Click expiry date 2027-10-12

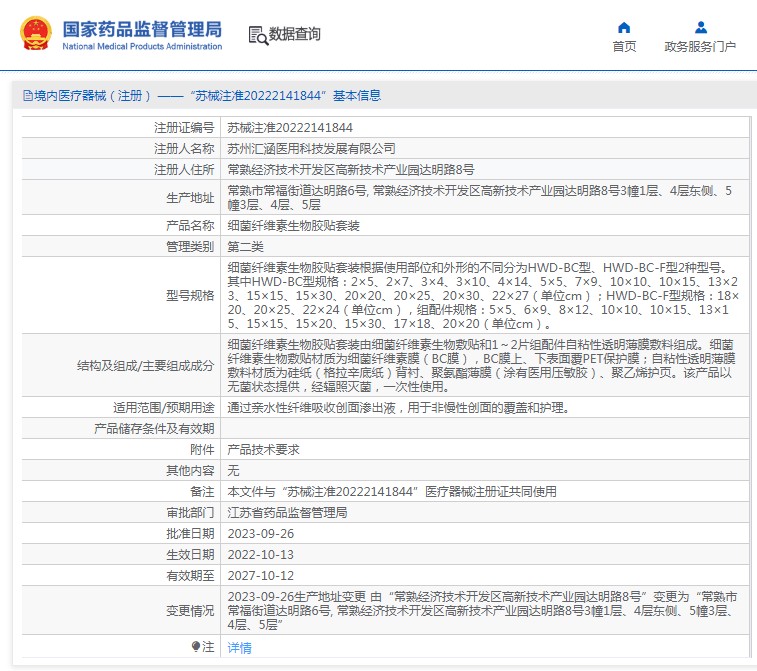click(261, 575)
